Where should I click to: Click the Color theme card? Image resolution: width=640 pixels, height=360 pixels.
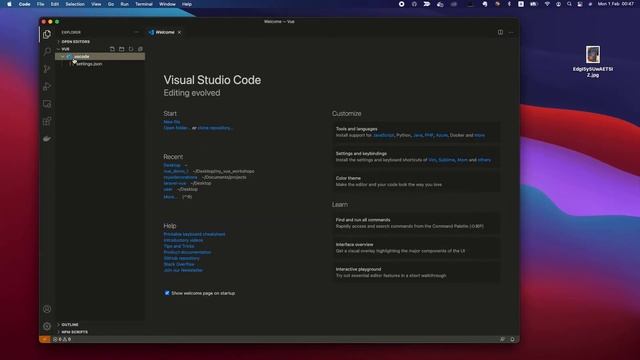pos(416,181)
